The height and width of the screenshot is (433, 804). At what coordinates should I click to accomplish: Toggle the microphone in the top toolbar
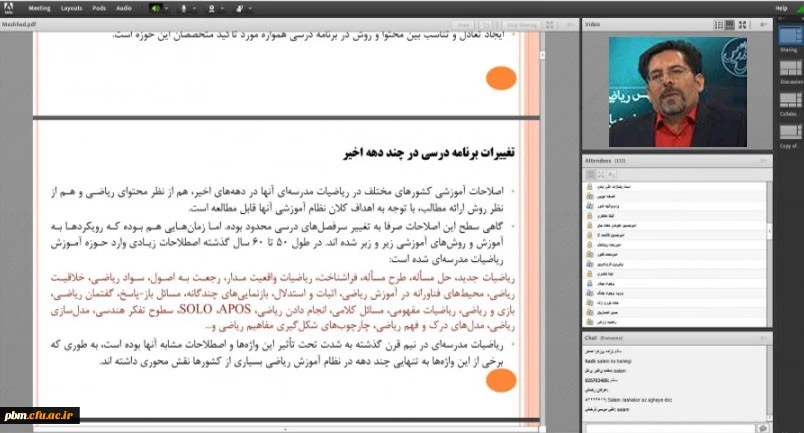[x=184, y=8]
